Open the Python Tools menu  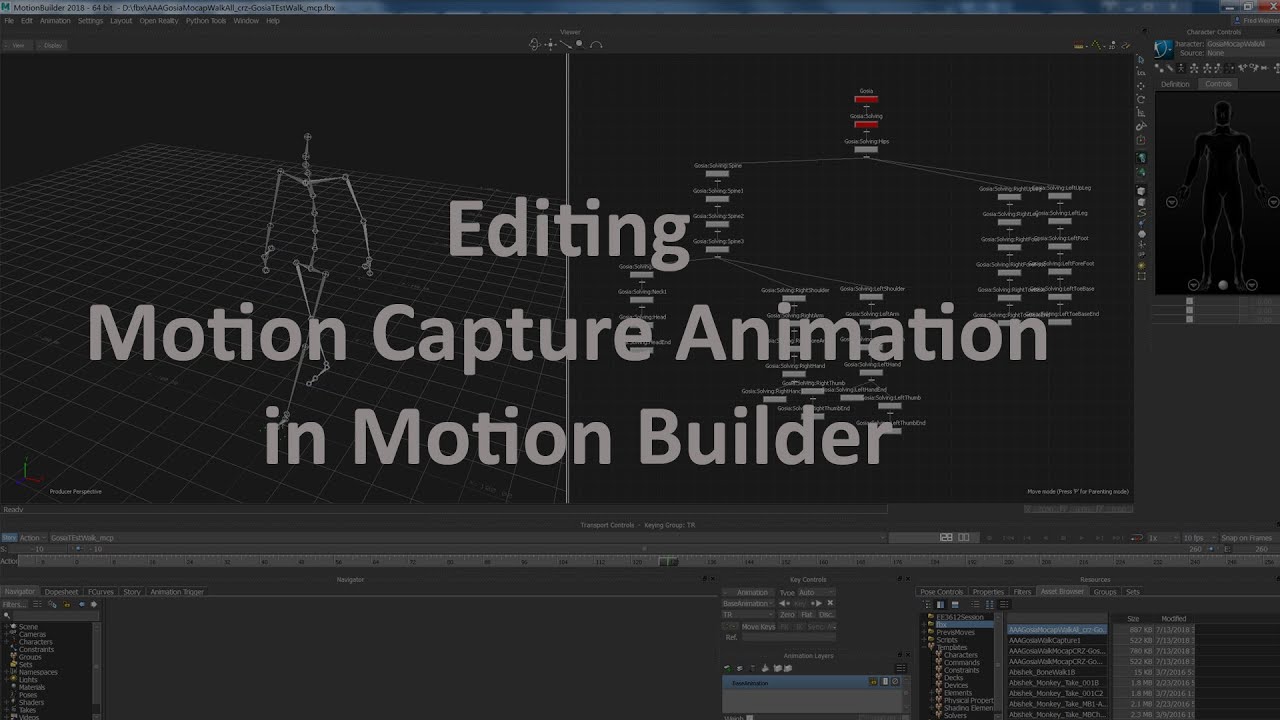tap(206, 20)
